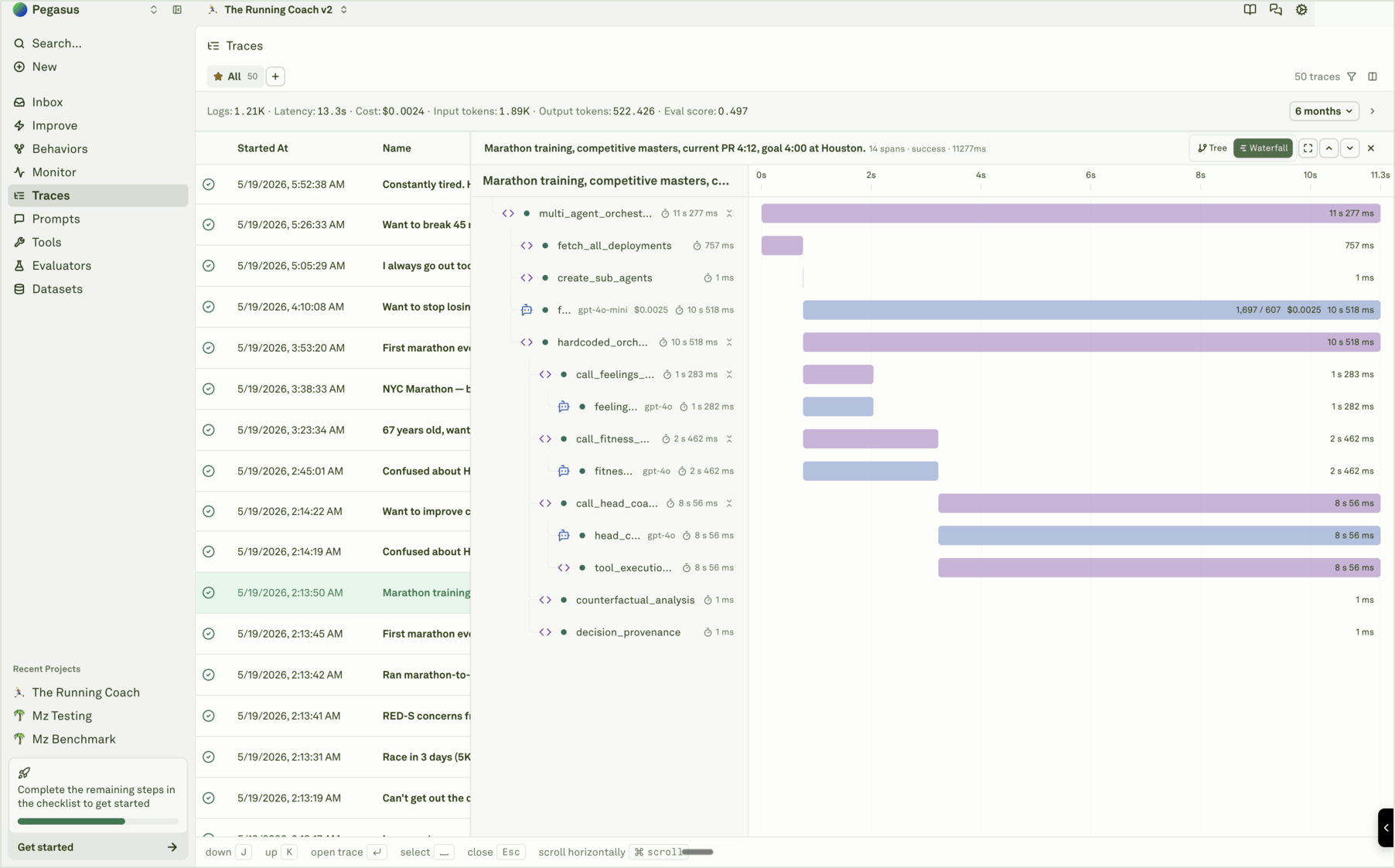The height and width of the screenshot is (868, 1395).
Task: Click the Search field in sidebar
Action: pos(98,43)
